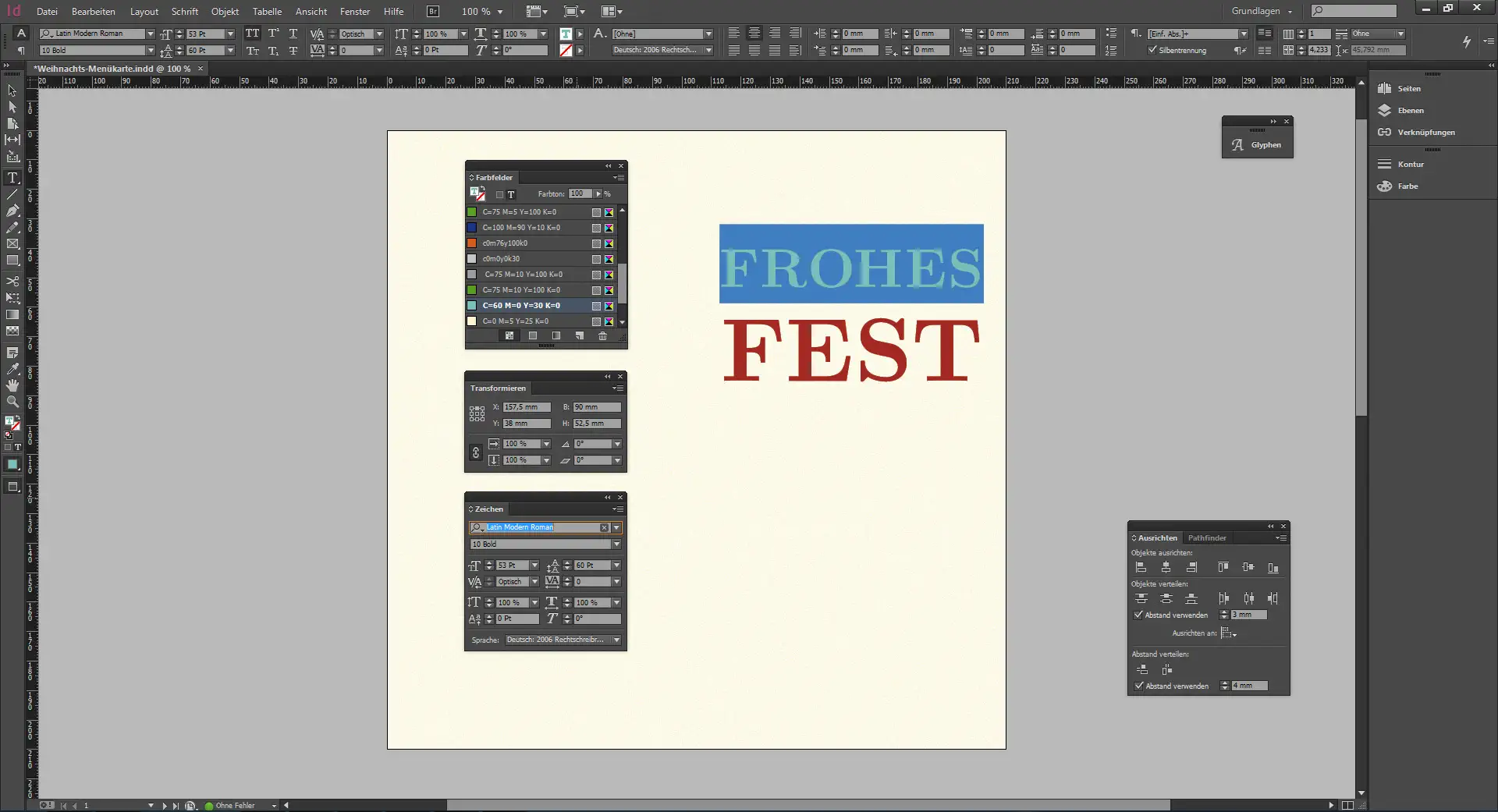Expand the Sprache dropdown in Zeichen panel
Image resolution: width=1498 pixels, height=812 pixels.
[616, 640]
